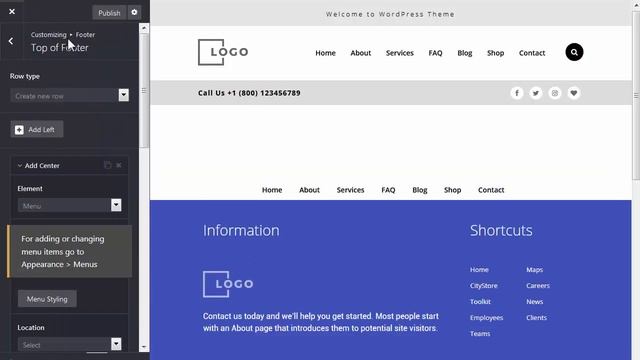The width and height of the screenshot is (640, 360).
Task: Open Toolkit under Shortcuts
Action: (480, 302)
